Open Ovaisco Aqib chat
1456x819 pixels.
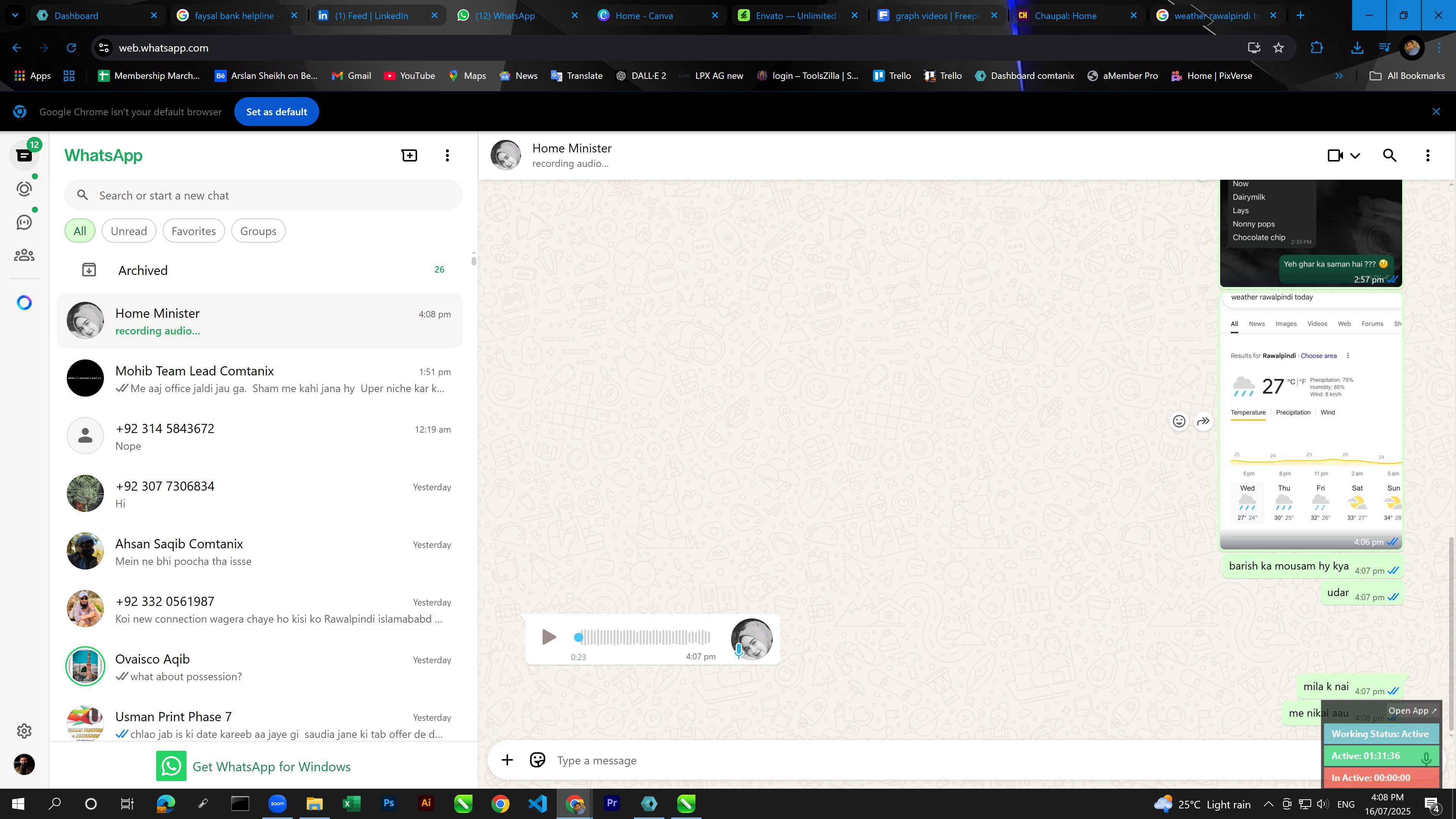coord(260,667)
